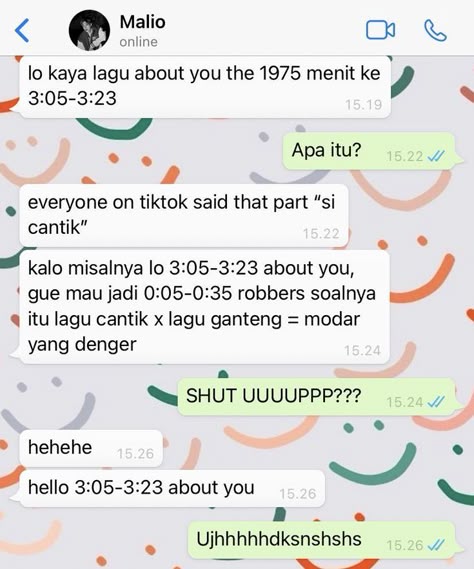
Task: Tap the back arrow to leave chat
Action: pyautogui.click(x=22, y=30)
